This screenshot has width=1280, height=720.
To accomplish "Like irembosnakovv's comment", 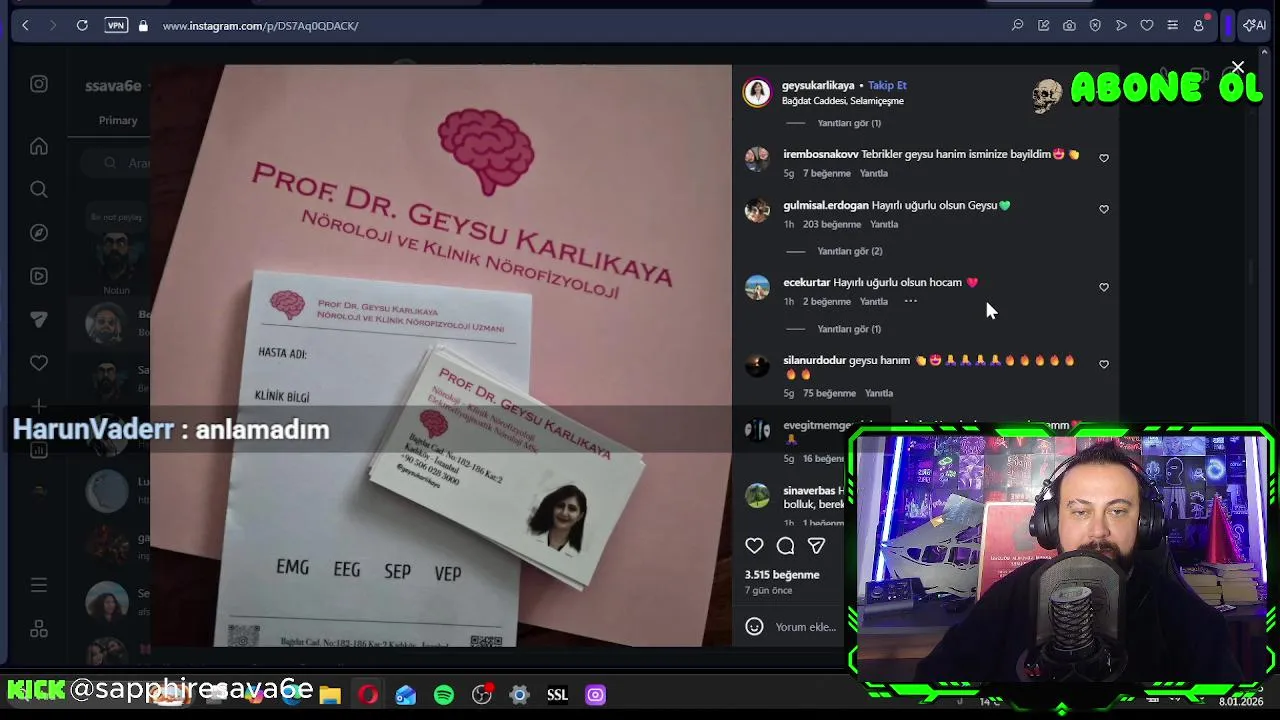I will point(1104,158).
